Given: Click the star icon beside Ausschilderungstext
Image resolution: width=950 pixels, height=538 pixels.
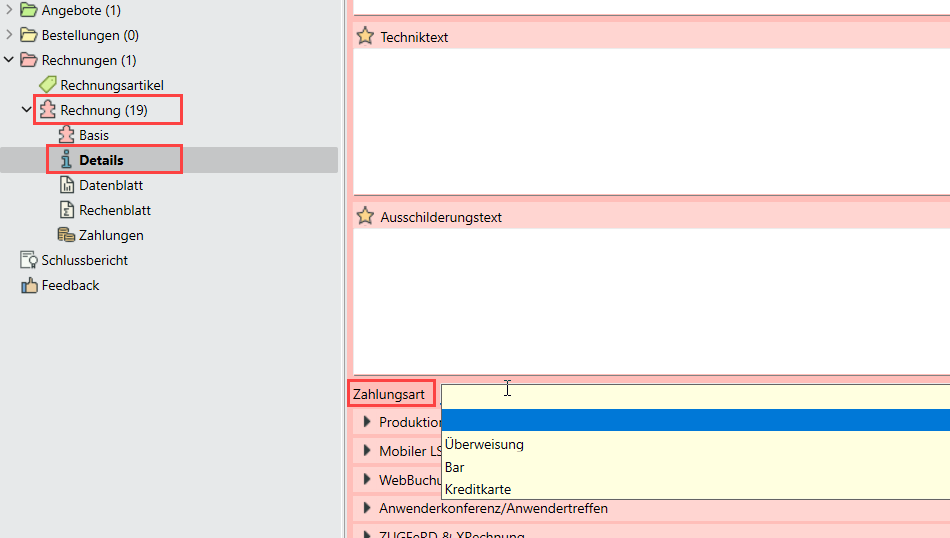Looking at the screenshot, I should pos(365,217).
